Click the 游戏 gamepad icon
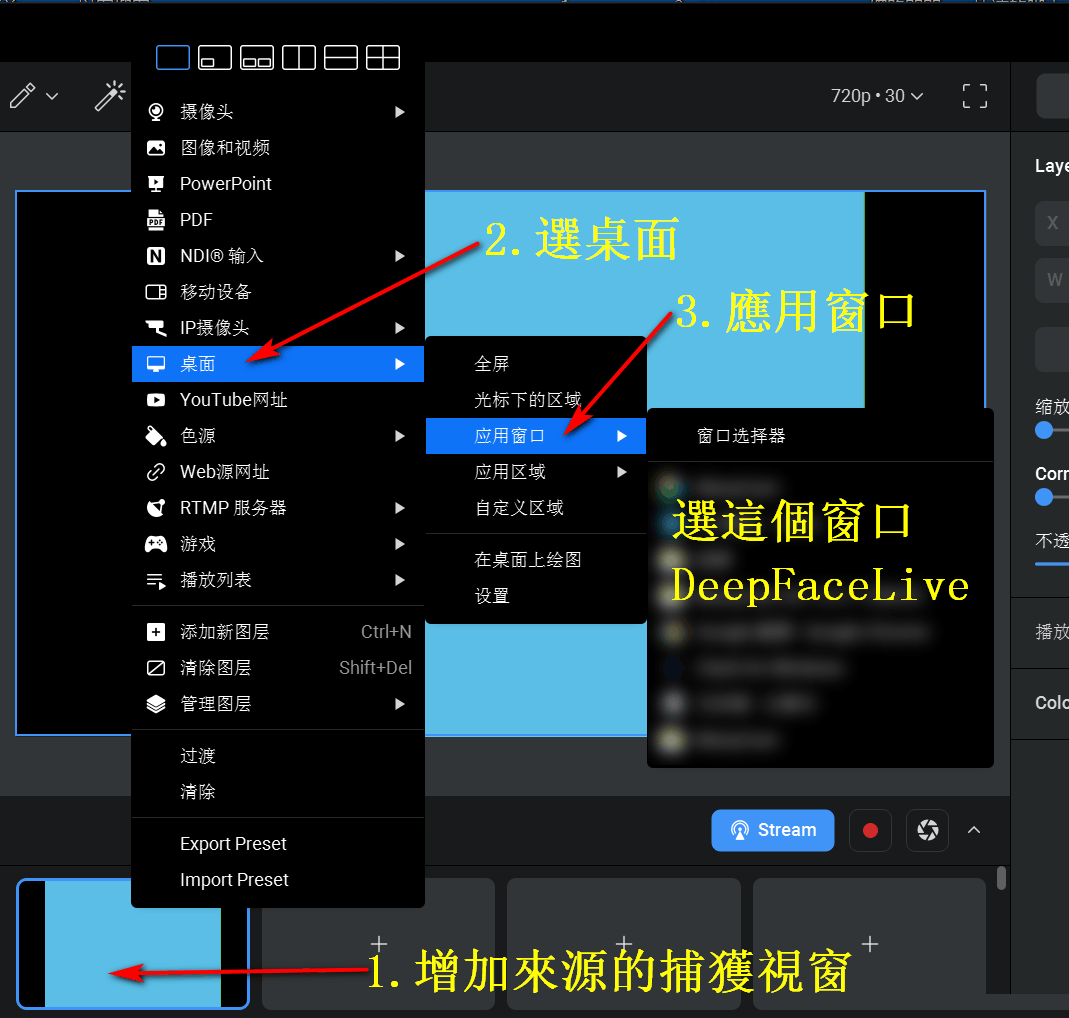Screen dimensions: 1069x1018 pos(156,544)
